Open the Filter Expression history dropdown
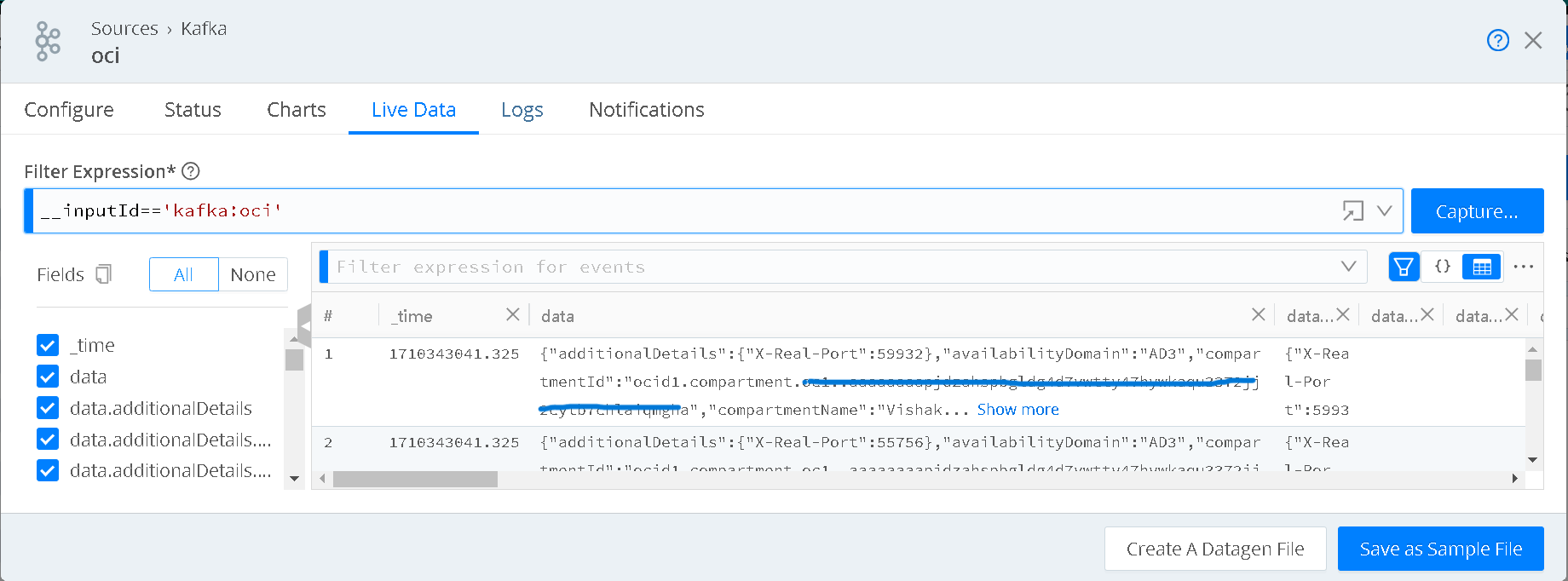Image resolution: width=1568 pixels, height=581 pixels. click(x=1385, y=210)
